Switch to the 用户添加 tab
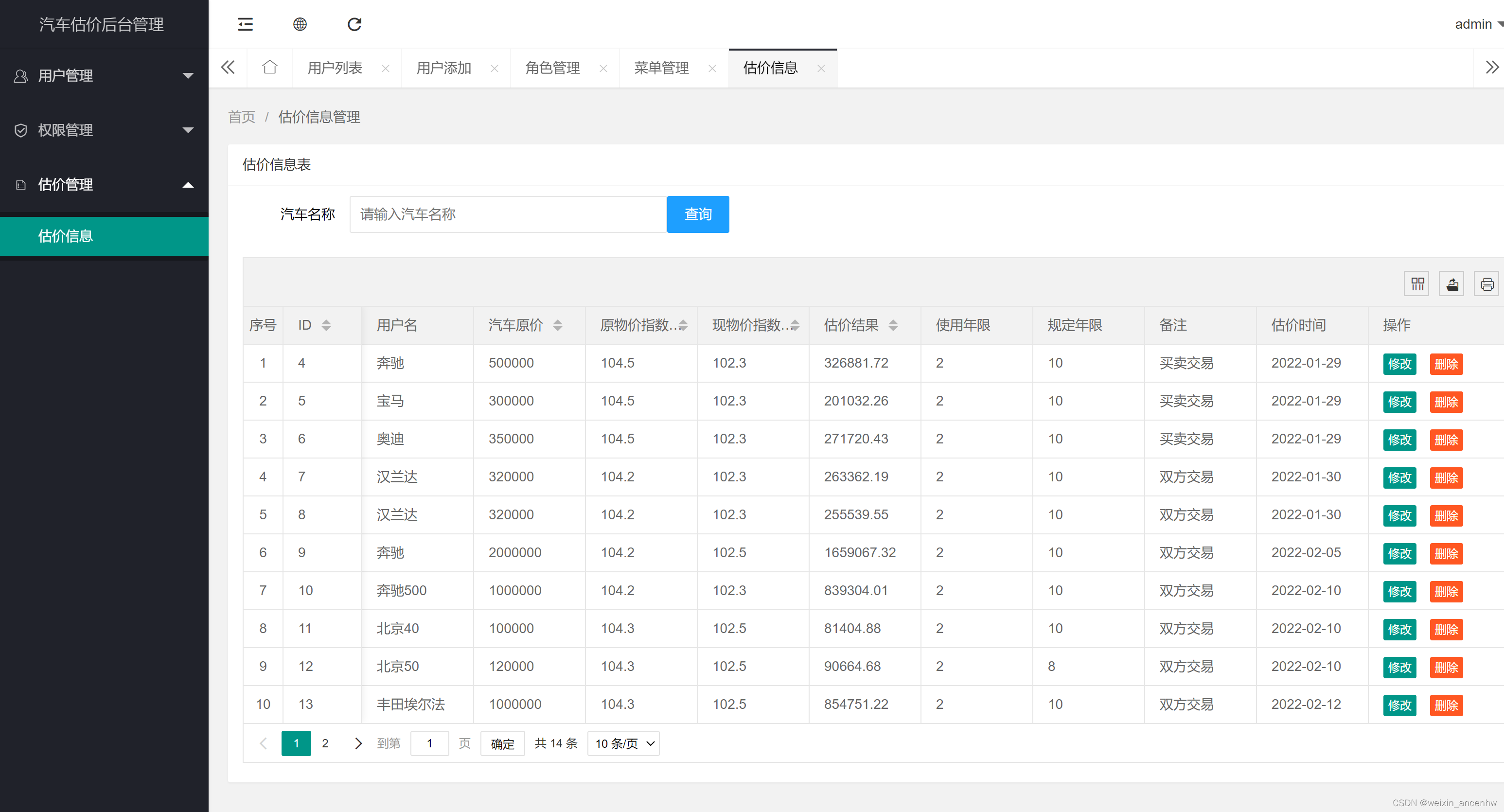The image size is (1504, 812). (x=444, y=68)
